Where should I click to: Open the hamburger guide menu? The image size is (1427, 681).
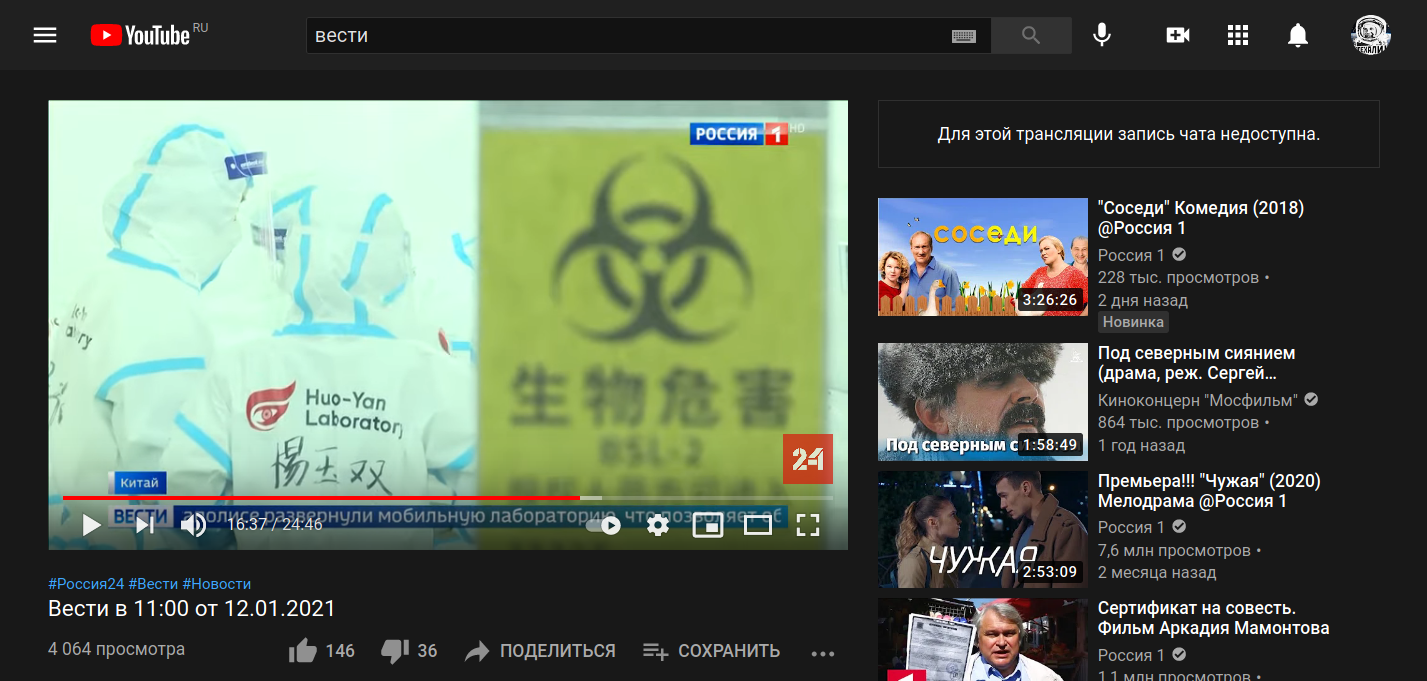pos(45,36)
